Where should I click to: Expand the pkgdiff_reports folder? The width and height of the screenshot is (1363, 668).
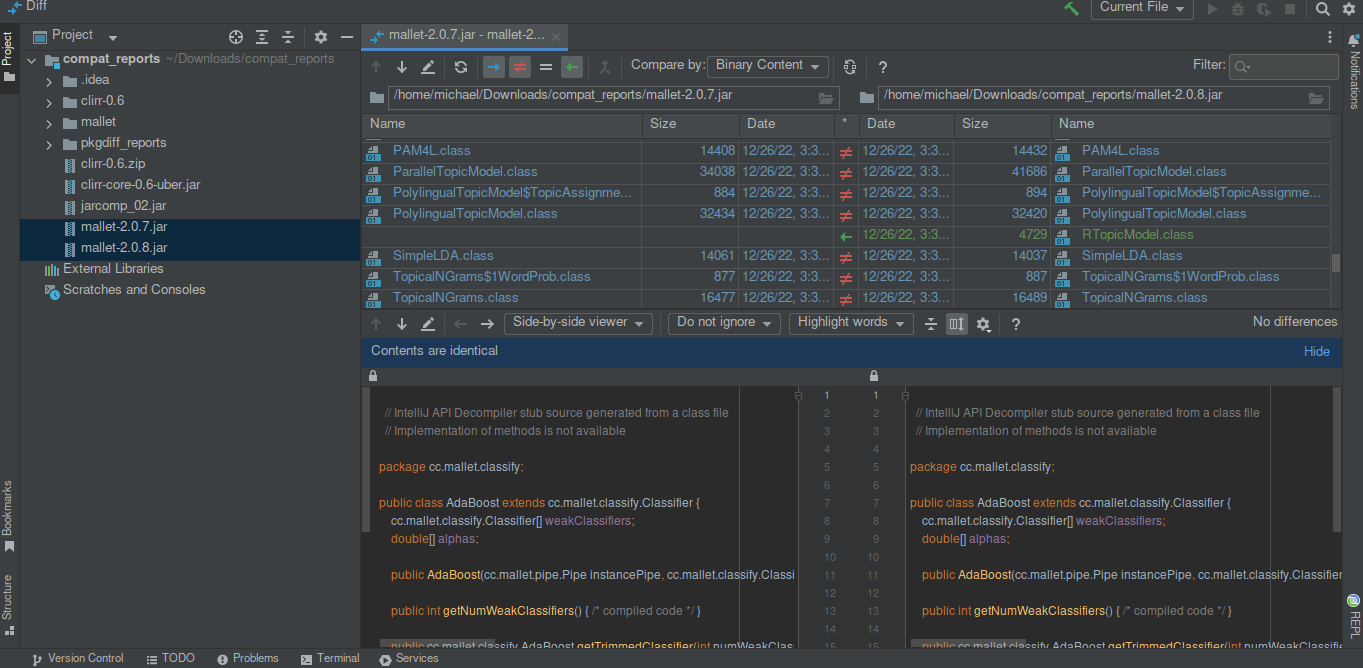(x=49, y=144)
